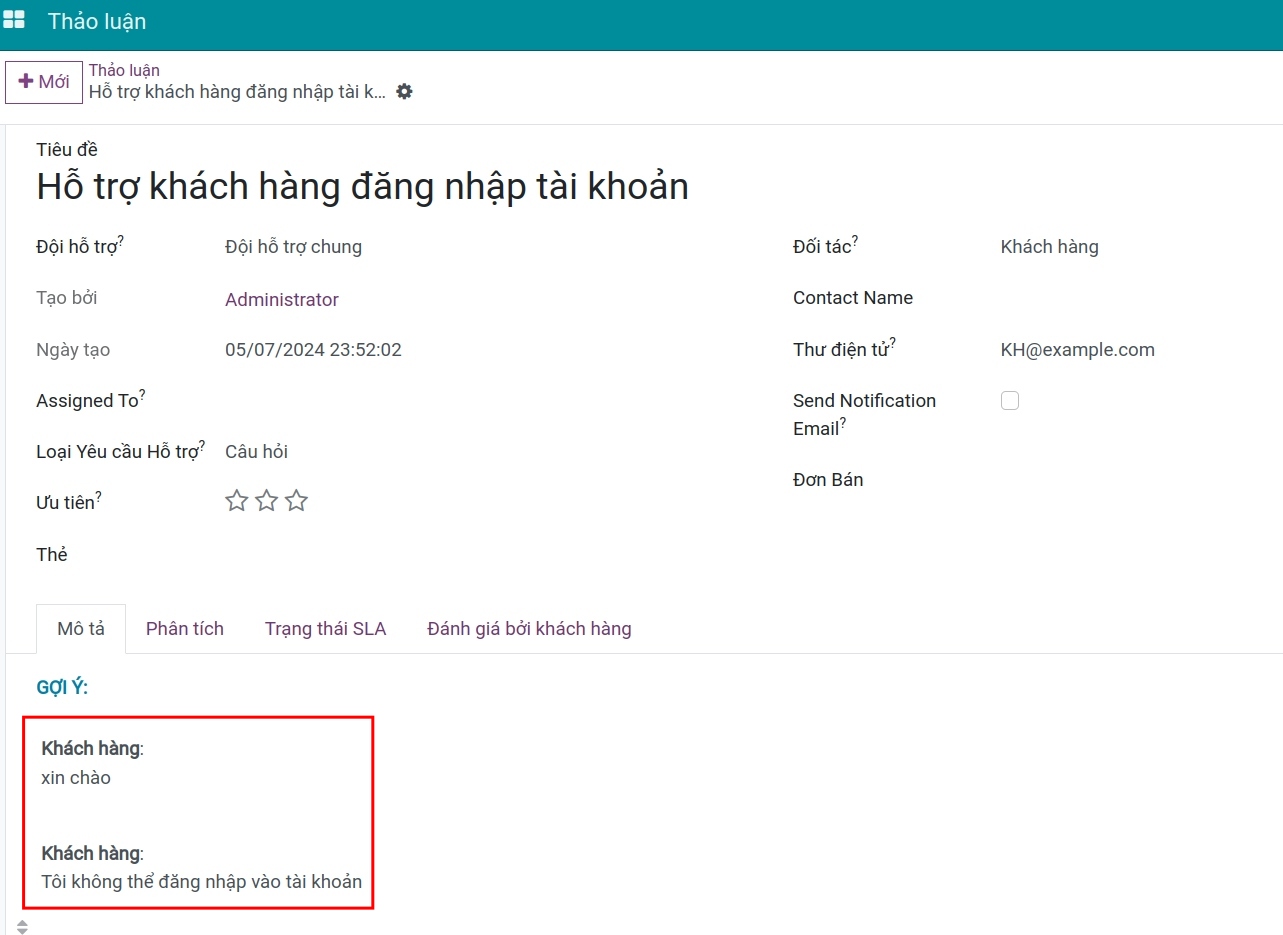1283x935 pixels.
Task: Show the help tooltip mark next to Đối tác
Action: click(855, 240)
